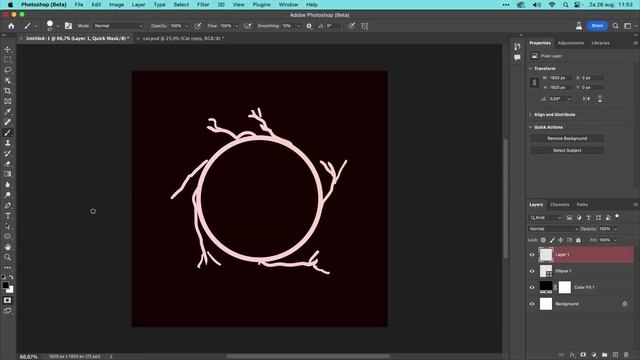Hide Color Fill 1 layer eye icon
The width and height of the screenshot is (640, 360).
[x=532, y=287]
